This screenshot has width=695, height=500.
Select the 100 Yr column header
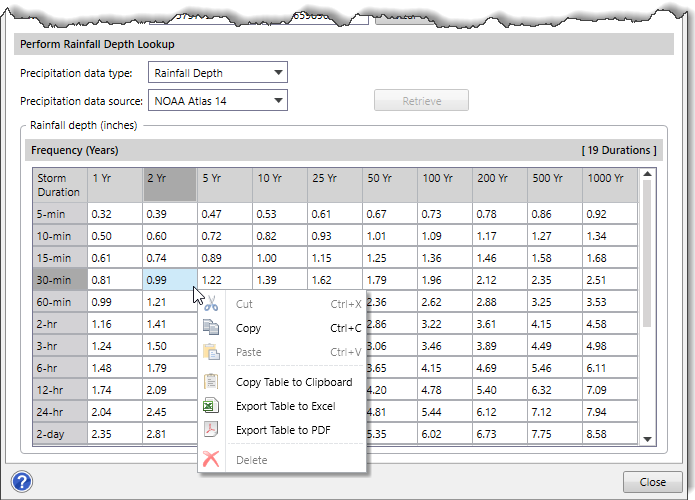point(445,185)
